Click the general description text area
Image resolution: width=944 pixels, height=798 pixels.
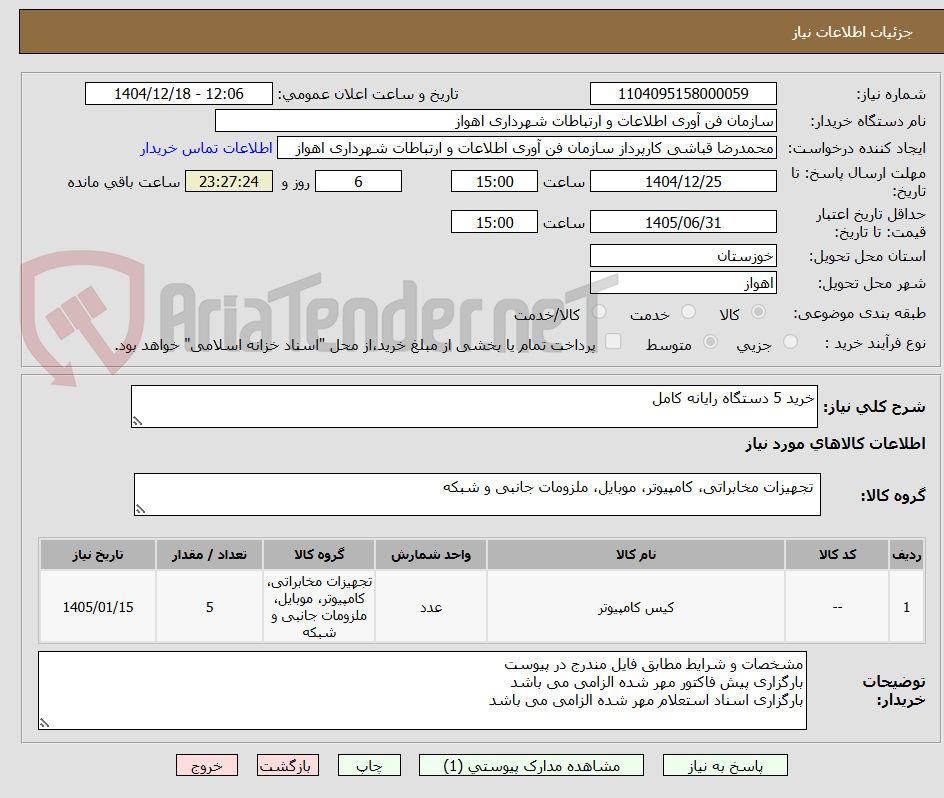[x=474, y=407]
